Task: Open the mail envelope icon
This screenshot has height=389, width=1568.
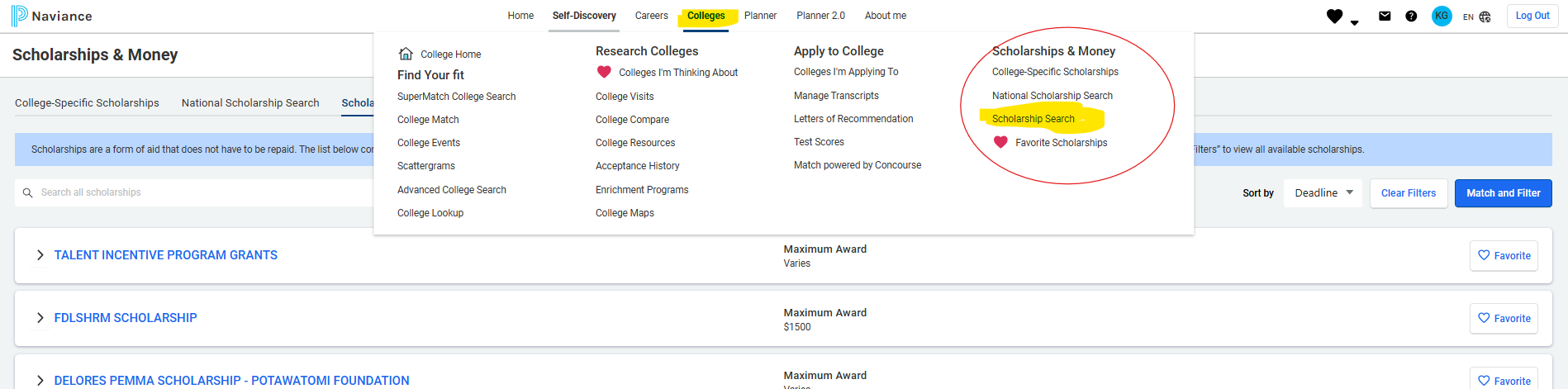Action: (x=1385, y=16)
